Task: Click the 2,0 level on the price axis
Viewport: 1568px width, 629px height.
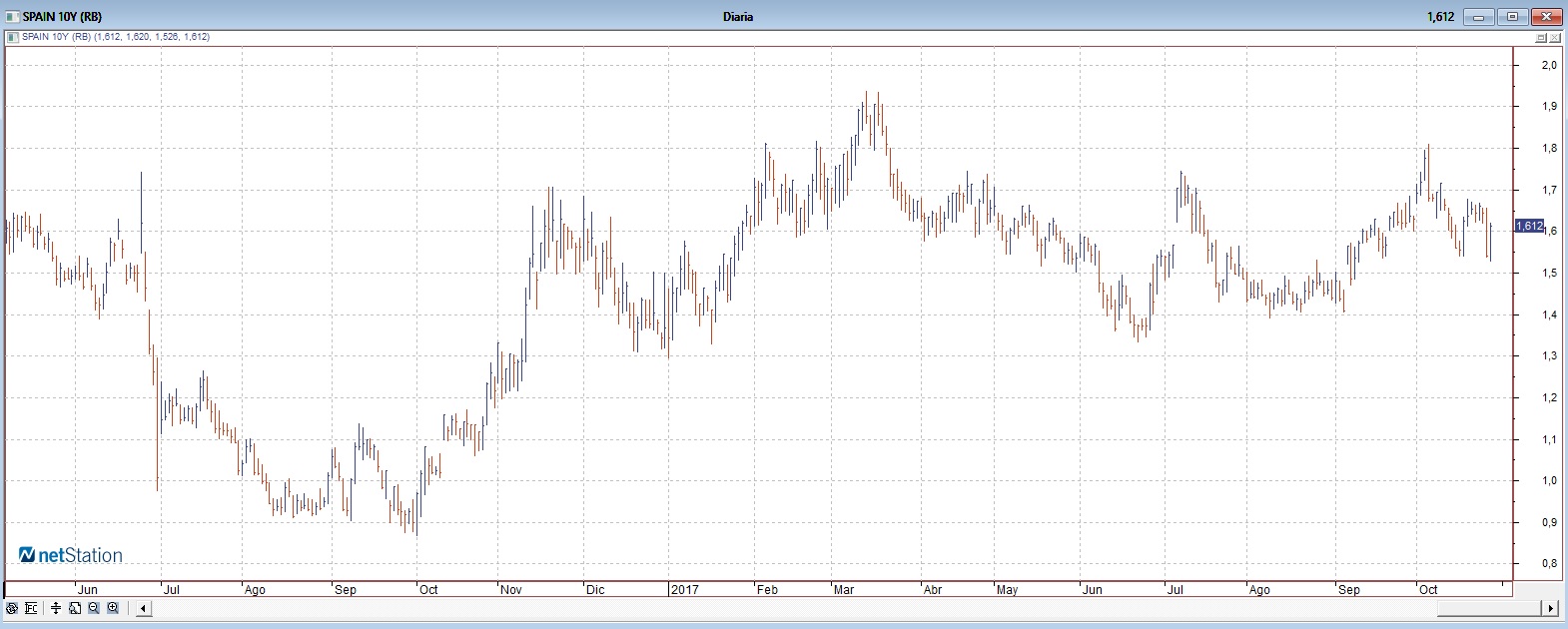Action: point(1549,65)
